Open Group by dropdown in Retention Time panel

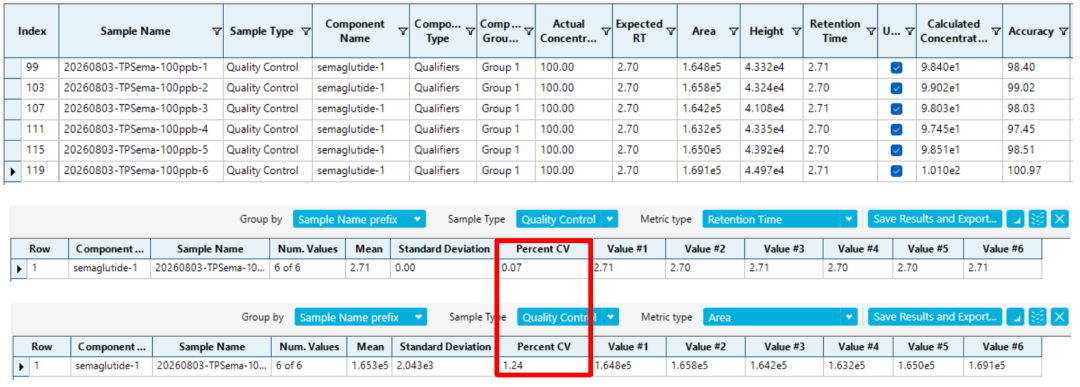(359, 219)
